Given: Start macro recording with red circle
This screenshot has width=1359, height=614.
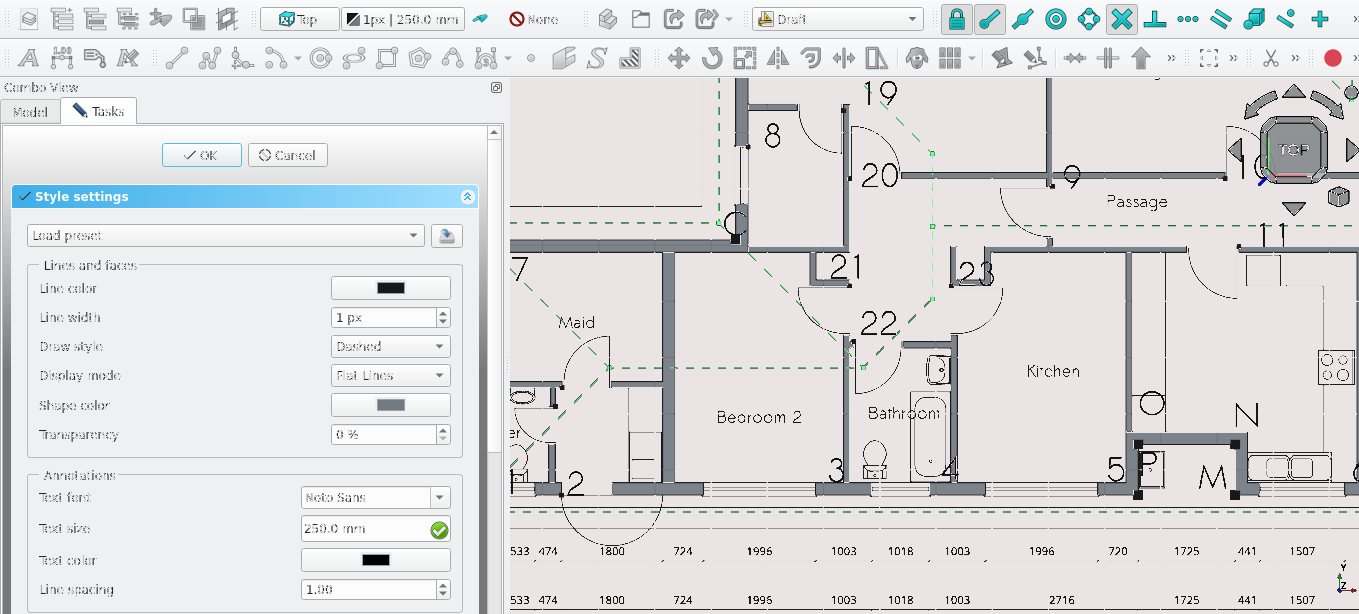Looking at the screenshot, I should tap(1332, 59).
